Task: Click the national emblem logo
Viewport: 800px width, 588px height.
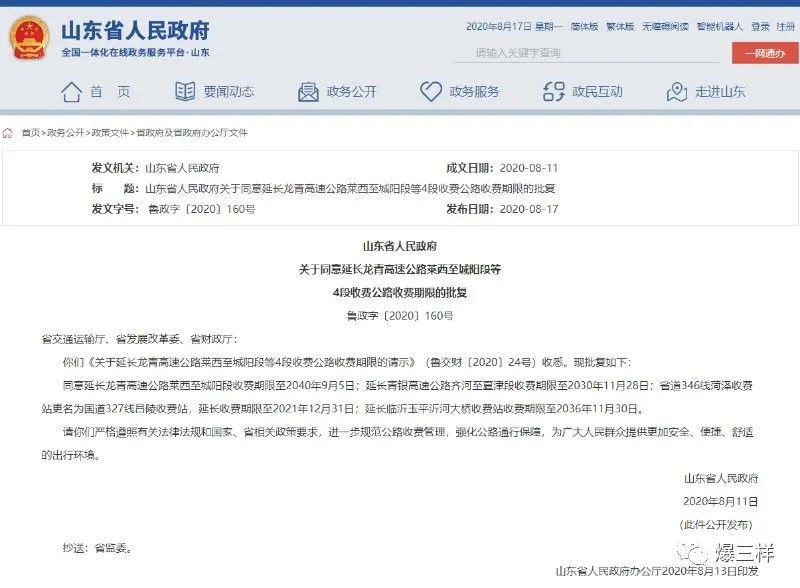Action: click(29, 37)
